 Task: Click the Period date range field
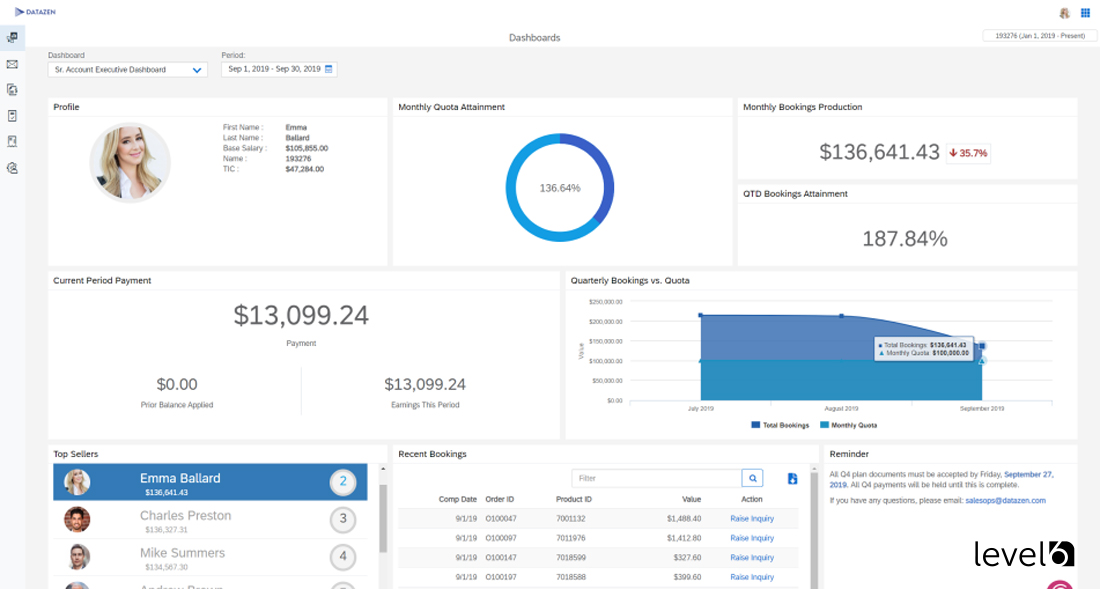point(274,69)
